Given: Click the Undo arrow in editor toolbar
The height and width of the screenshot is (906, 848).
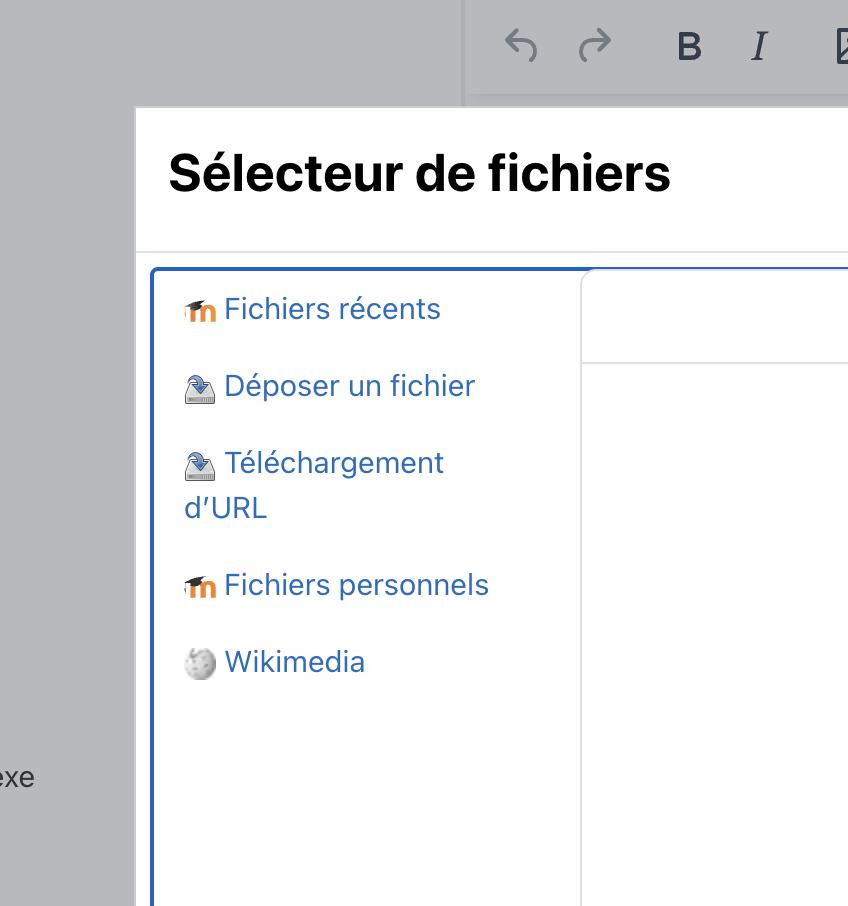Looking at the screenshot, I should tap(521, 46).
